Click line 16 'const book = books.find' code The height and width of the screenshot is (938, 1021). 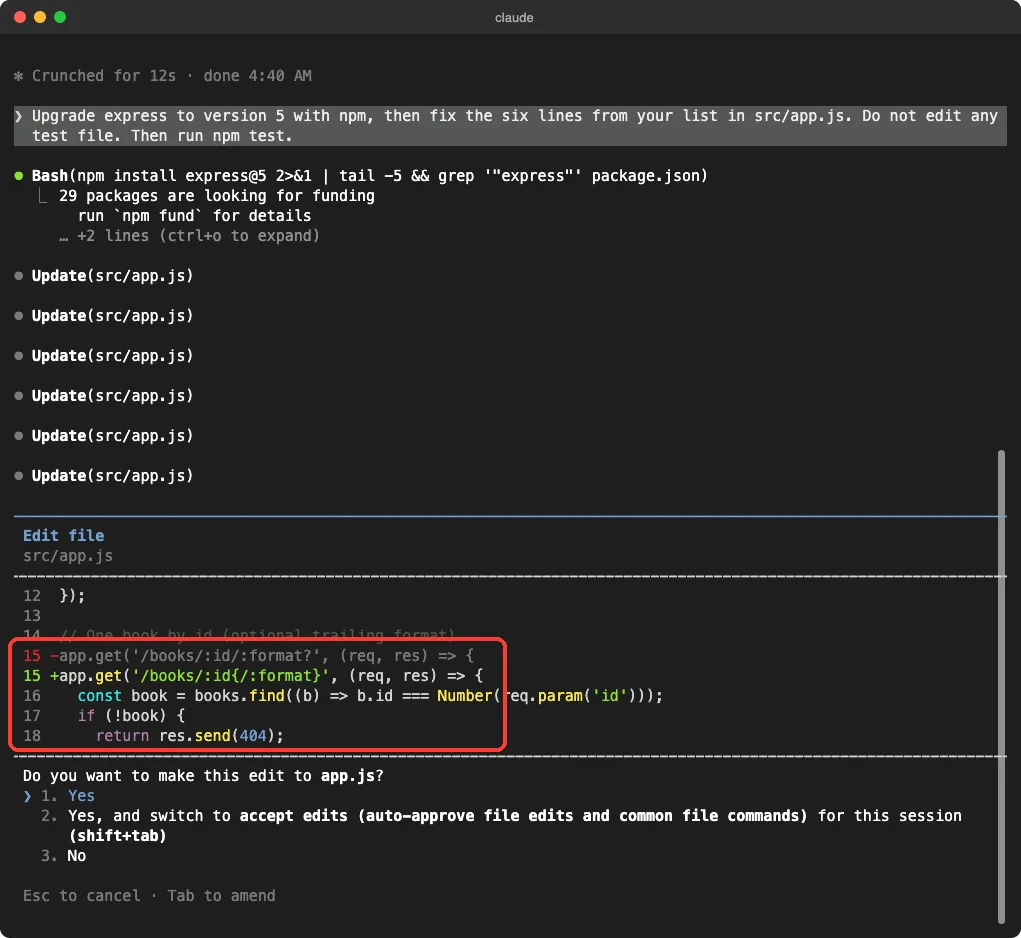pyautogui.click(x=343, y=695)
